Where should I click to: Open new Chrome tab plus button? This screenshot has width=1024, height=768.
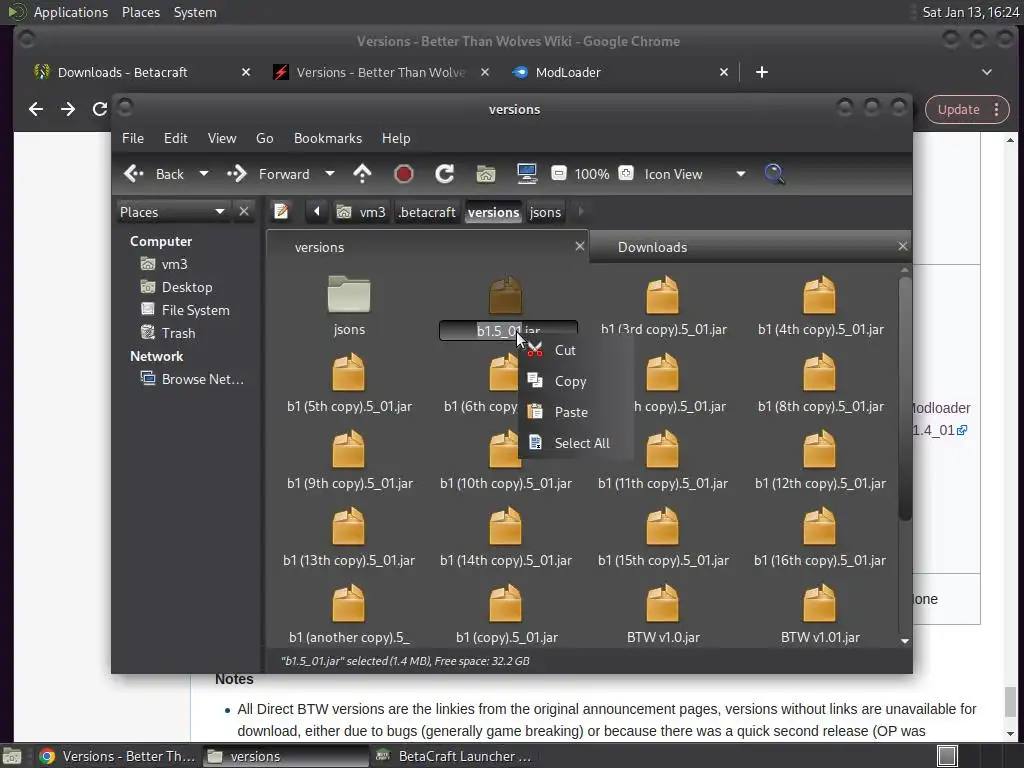pyautogui.click(x=761, y=72)
